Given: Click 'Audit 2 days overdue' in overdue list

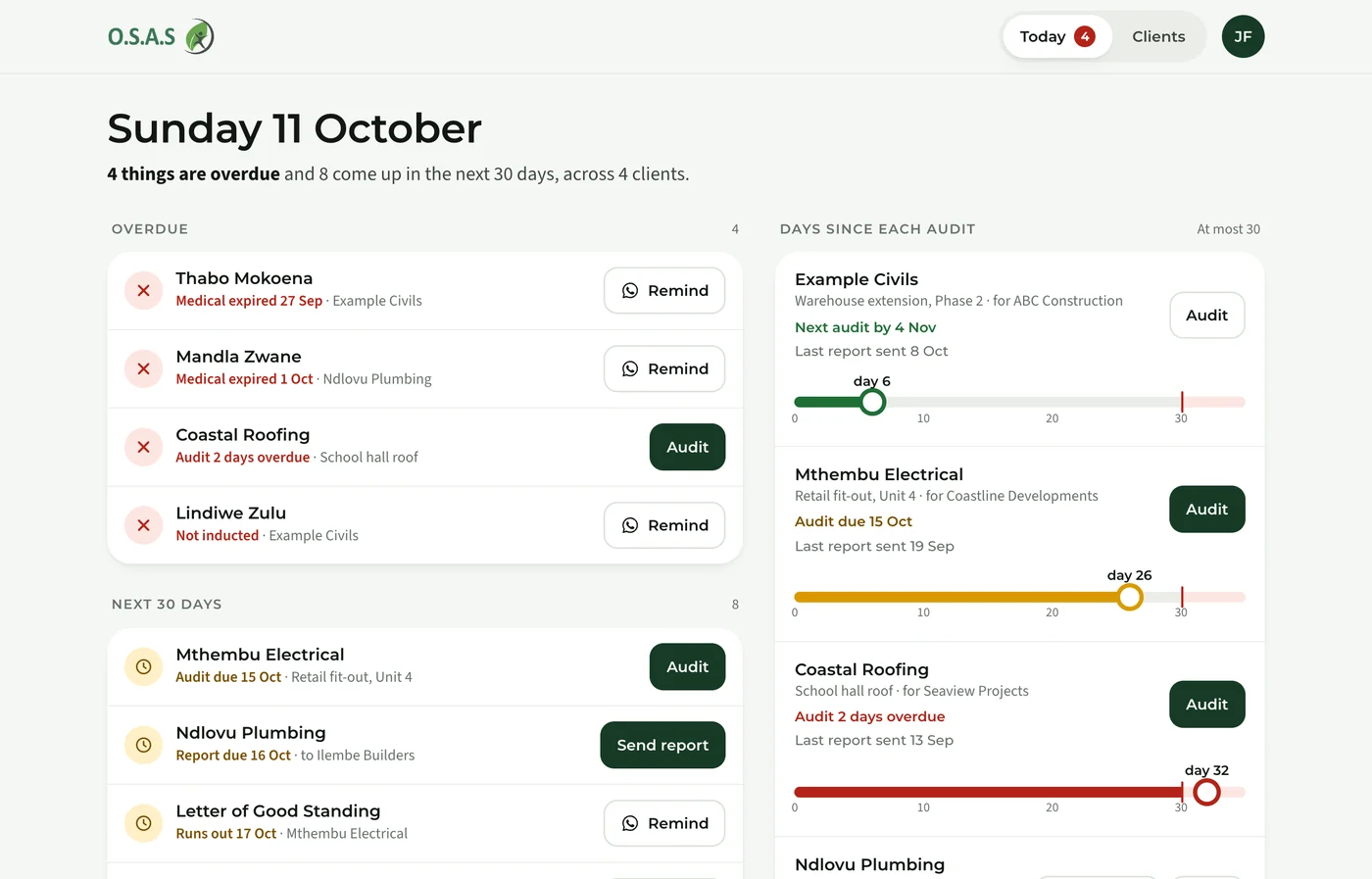Looking at the screenshot, I should pyautogui.click(x=242, y=458).
